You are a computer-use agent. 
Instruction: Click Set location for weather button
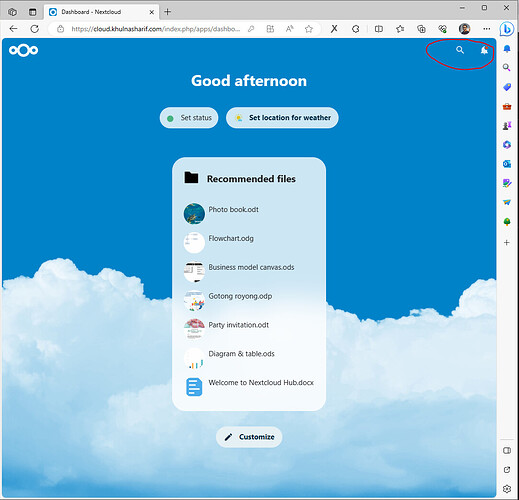(282, 118)
